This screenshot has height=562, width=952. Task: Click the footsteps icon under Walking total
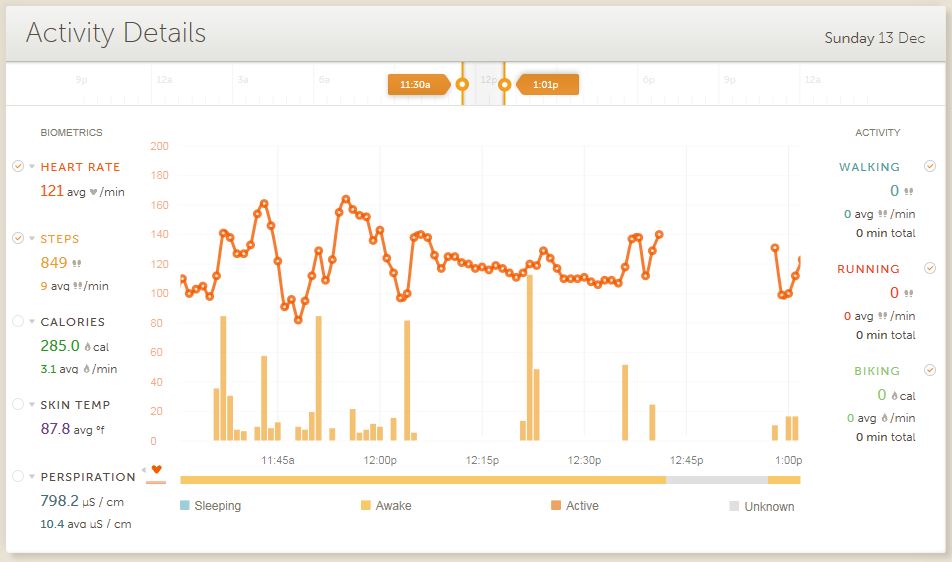tap(908, 191)
